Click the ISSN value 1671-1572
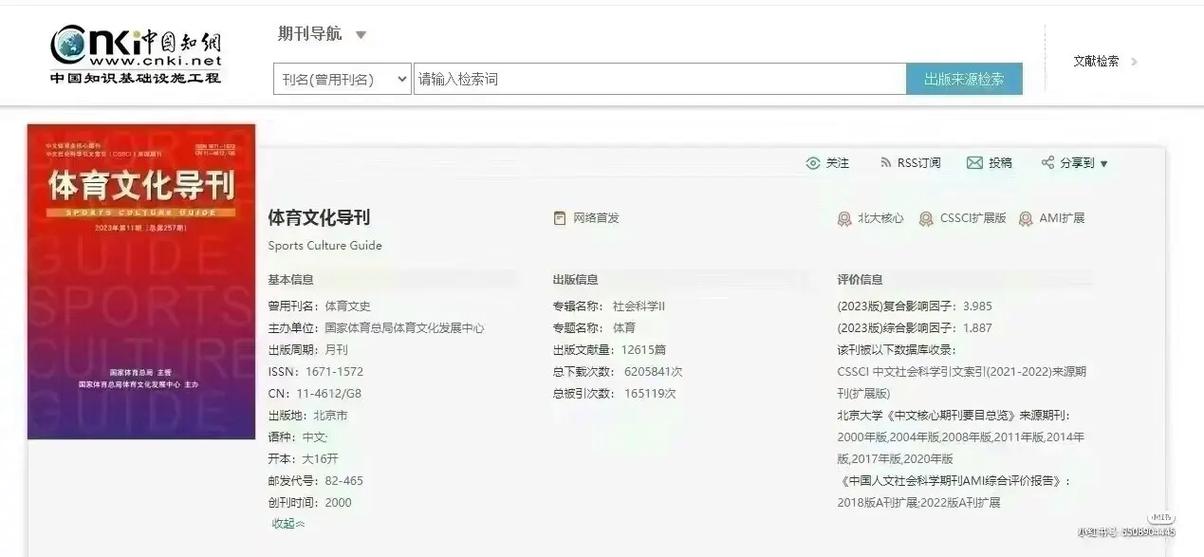This screenshot has height=557, width=1204. [x=334, y=372]
